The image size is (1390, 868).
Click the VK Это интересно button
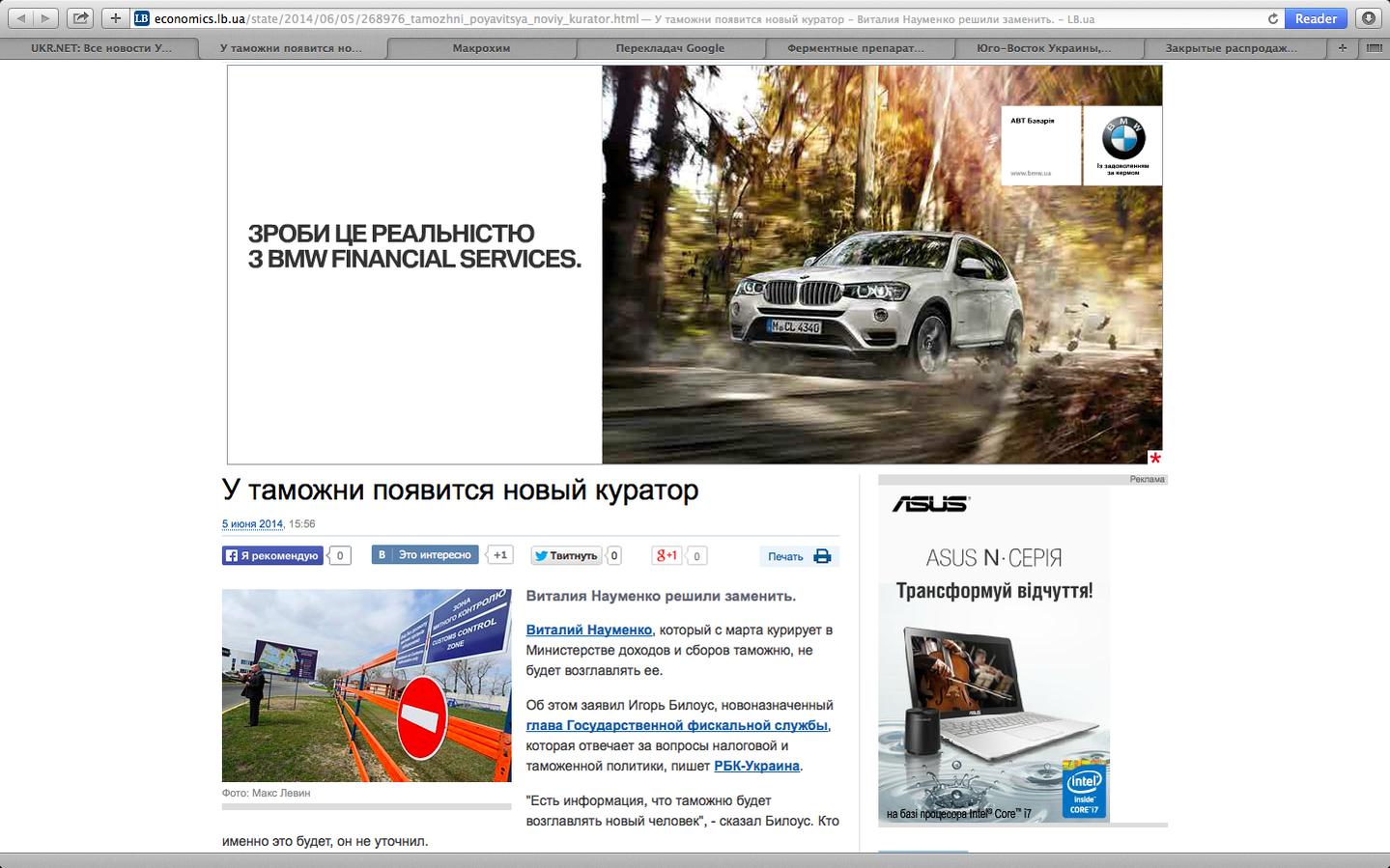click(425, 555)
